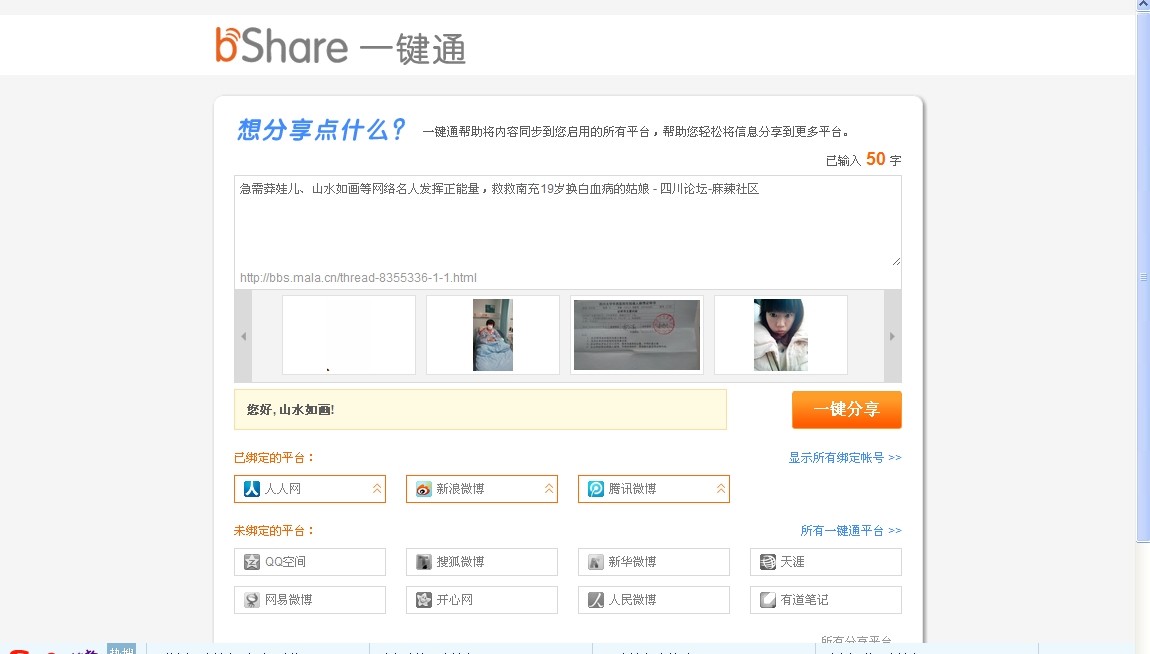This screenshot has height=654, width=1150.
Task: Click the QQ空间 star icon
Action: (x=252, y=562)
